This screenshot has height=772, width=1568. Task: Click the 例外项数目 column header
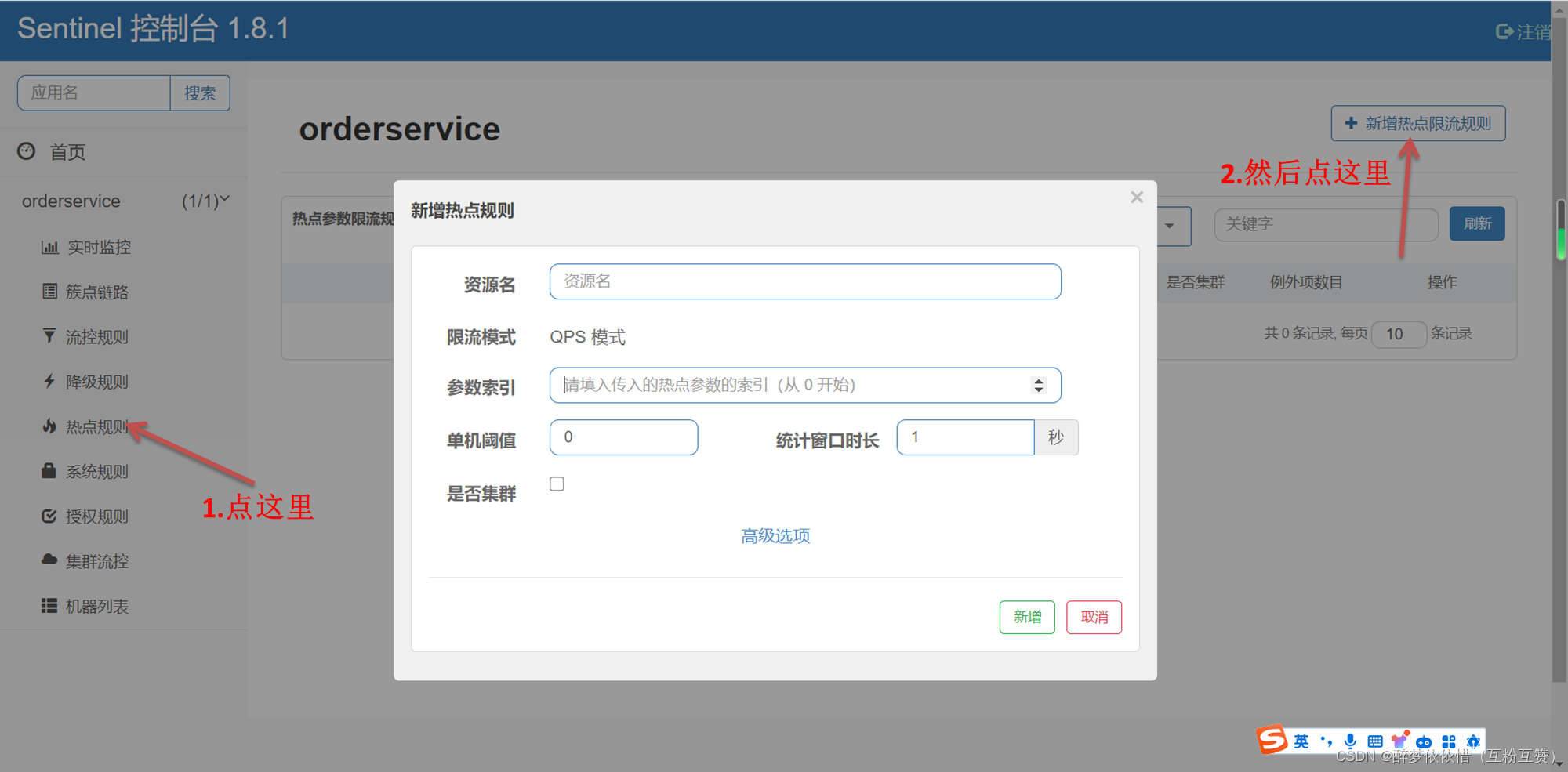1306,282
